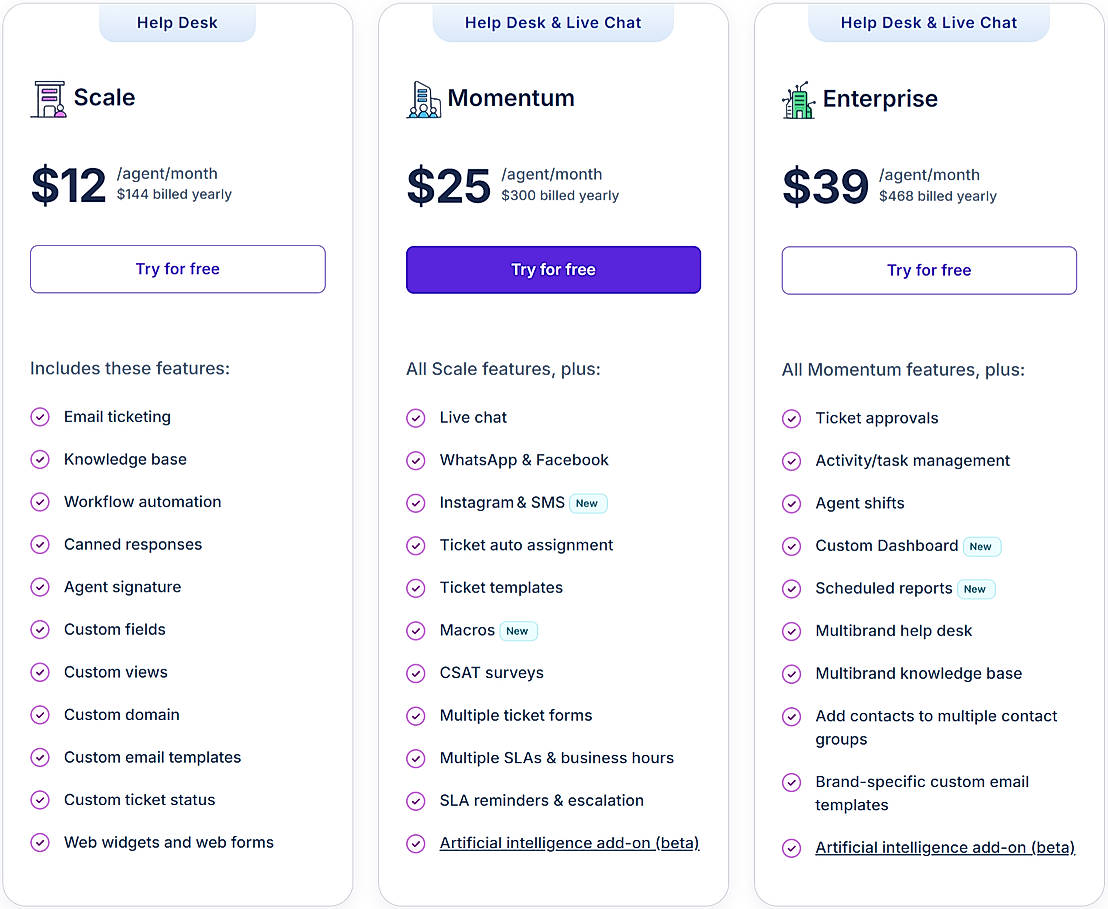Click the Scale plan building icon

coord(48,99)
